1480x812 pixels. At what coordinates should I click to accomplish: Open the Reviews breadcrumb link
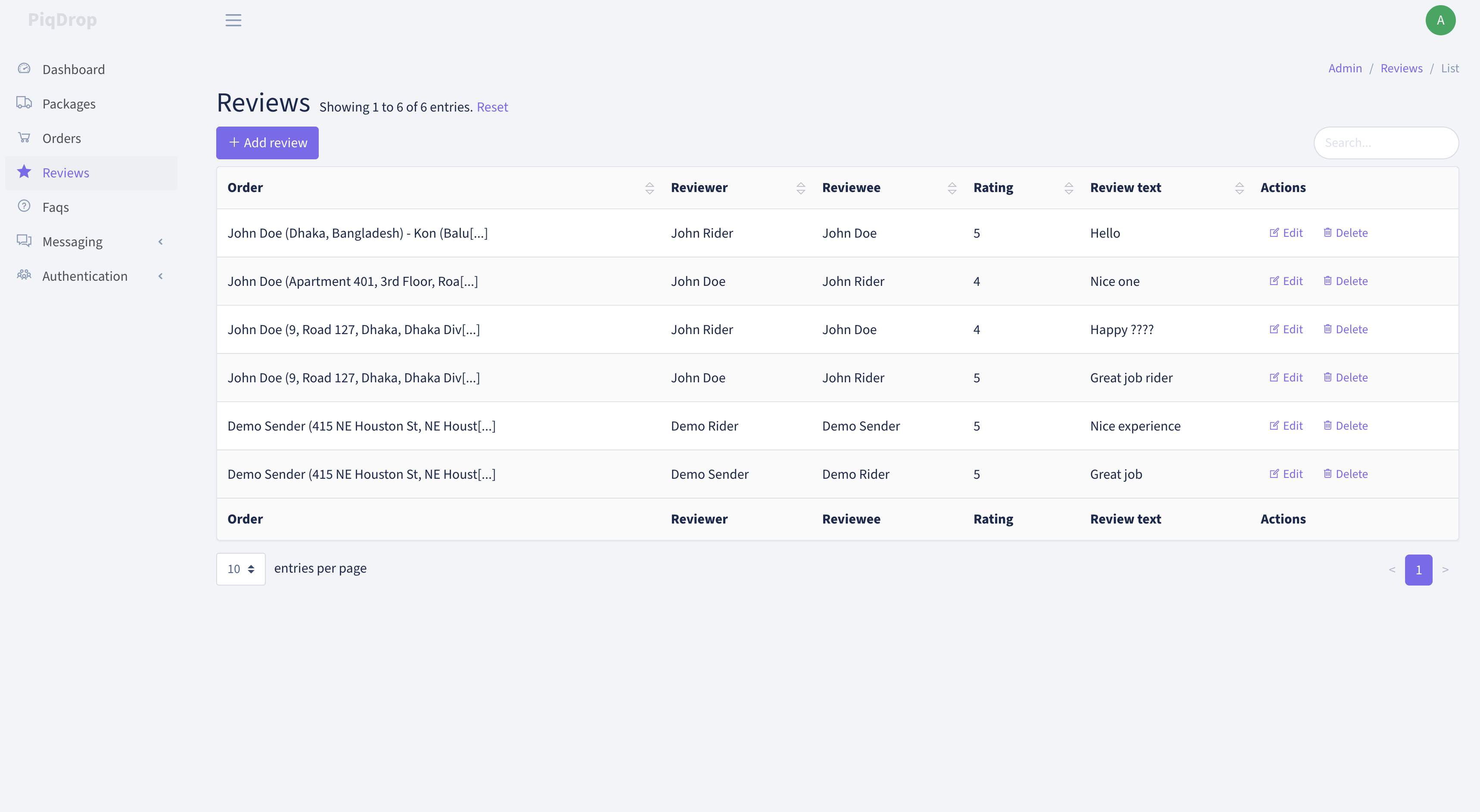click(1401, 68)
